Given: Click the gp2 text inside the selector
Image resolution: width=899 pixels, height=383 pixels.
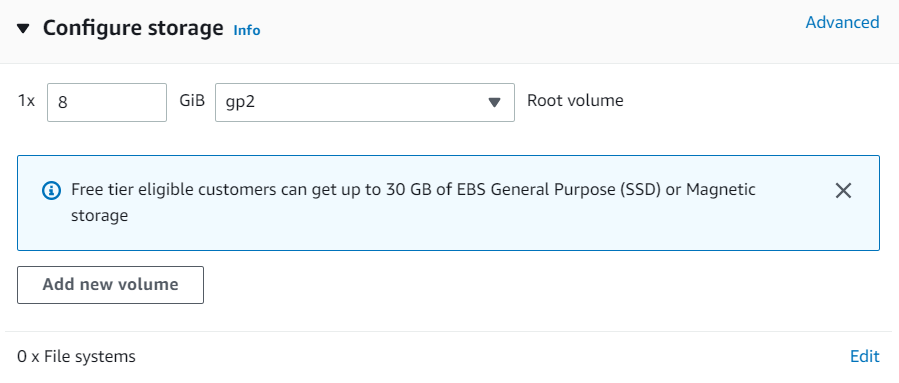Looking at the screenshot, I should (x=240, y=104).
